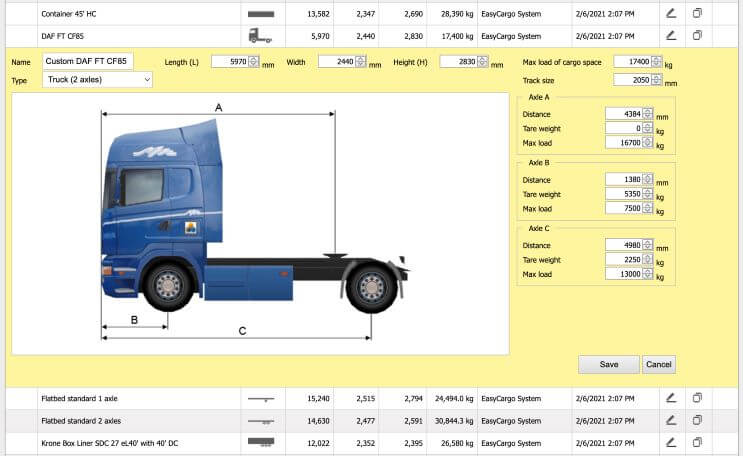Select the Flatbed standard 1 axle name

pos(79,399)
